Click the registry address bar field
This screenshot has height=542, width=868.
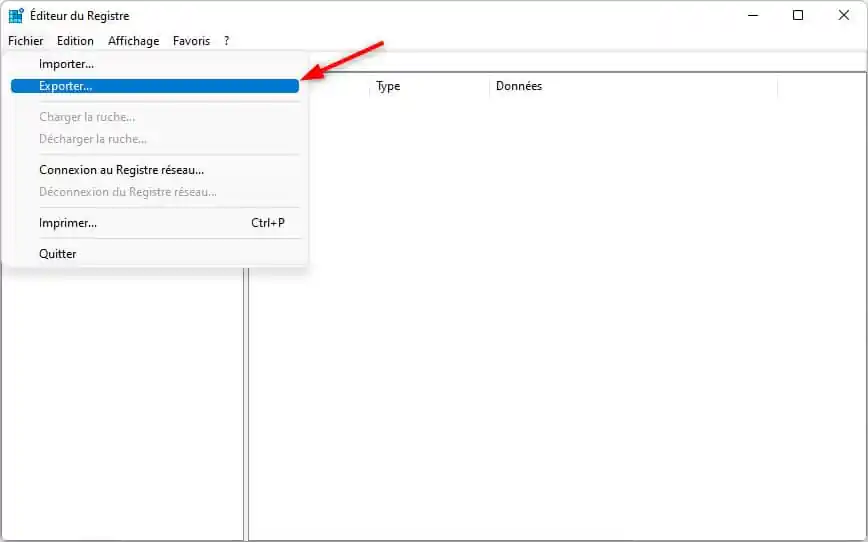point(587,62)
